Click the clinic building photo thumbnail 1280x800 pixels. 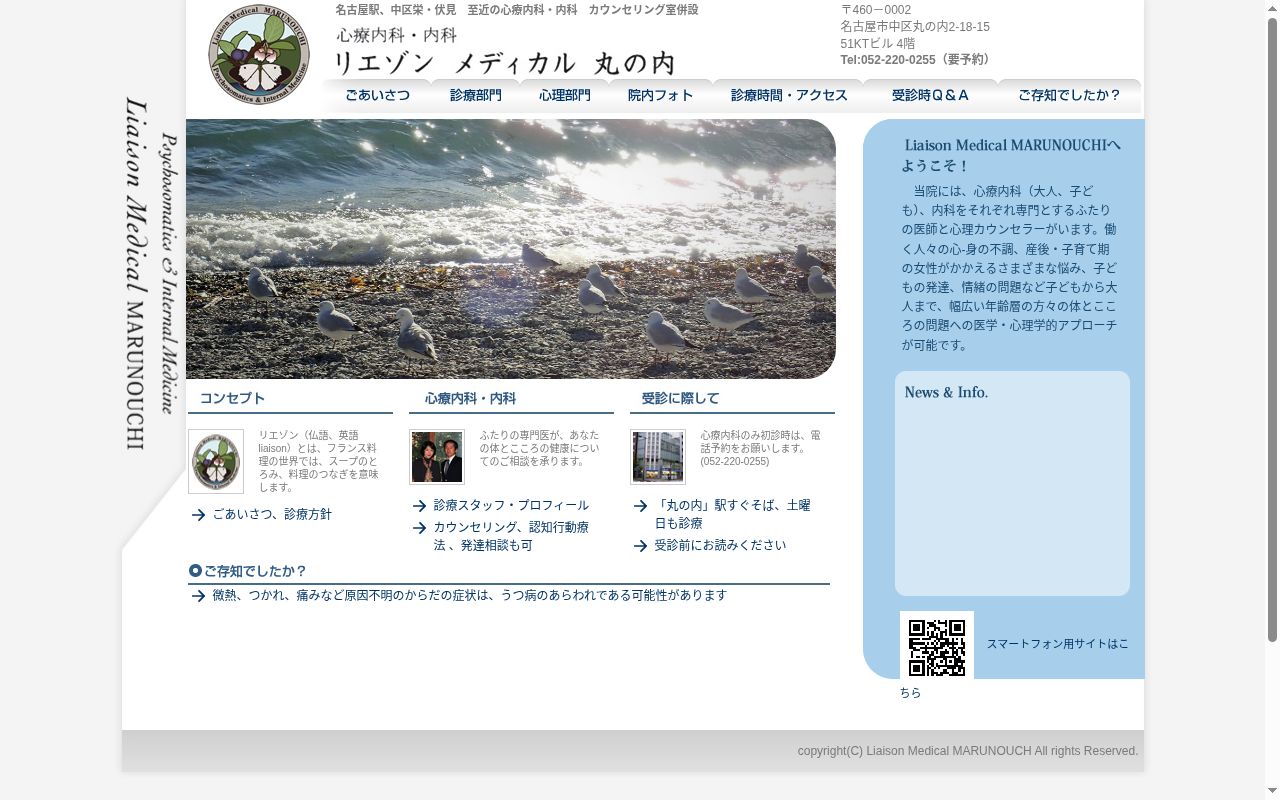(658, 457)
